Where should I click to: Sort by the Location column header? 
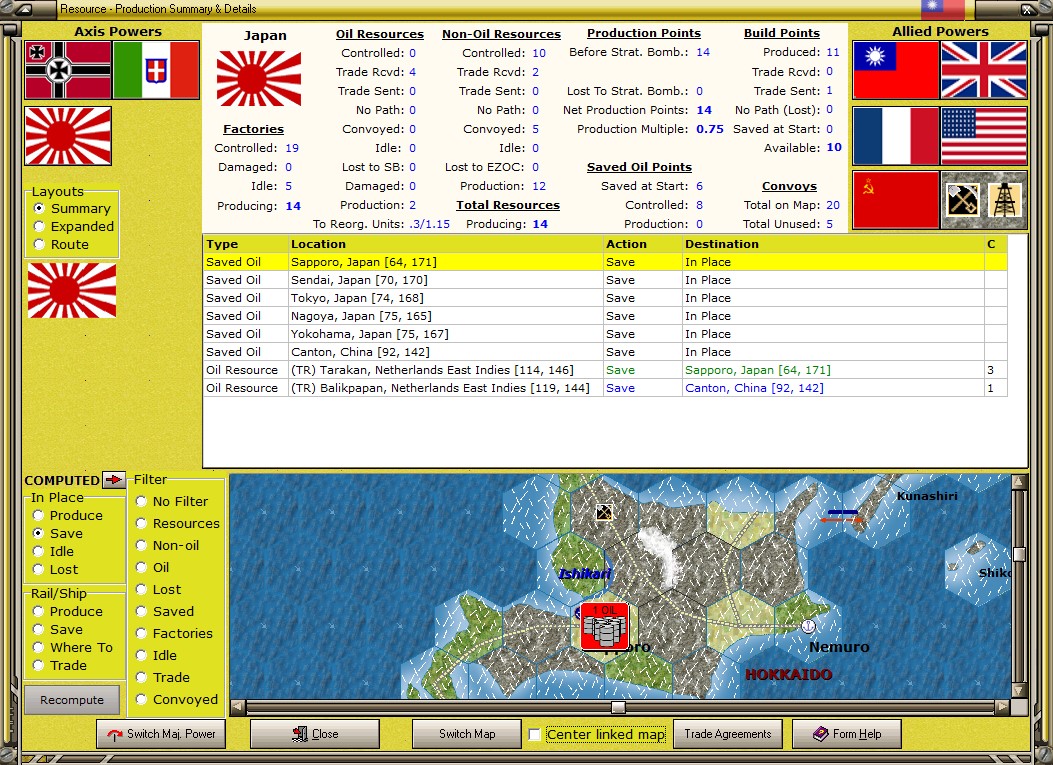coord(446,244)
